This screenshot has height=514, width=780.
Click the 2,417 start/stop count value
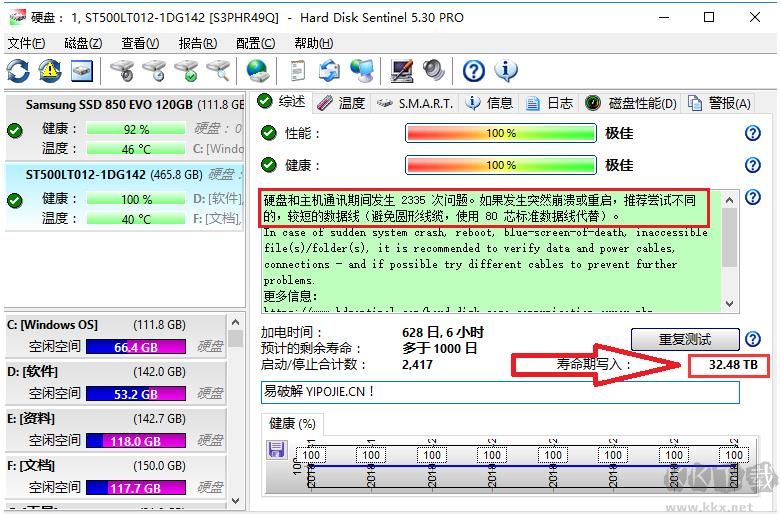(x=417, y=365)
